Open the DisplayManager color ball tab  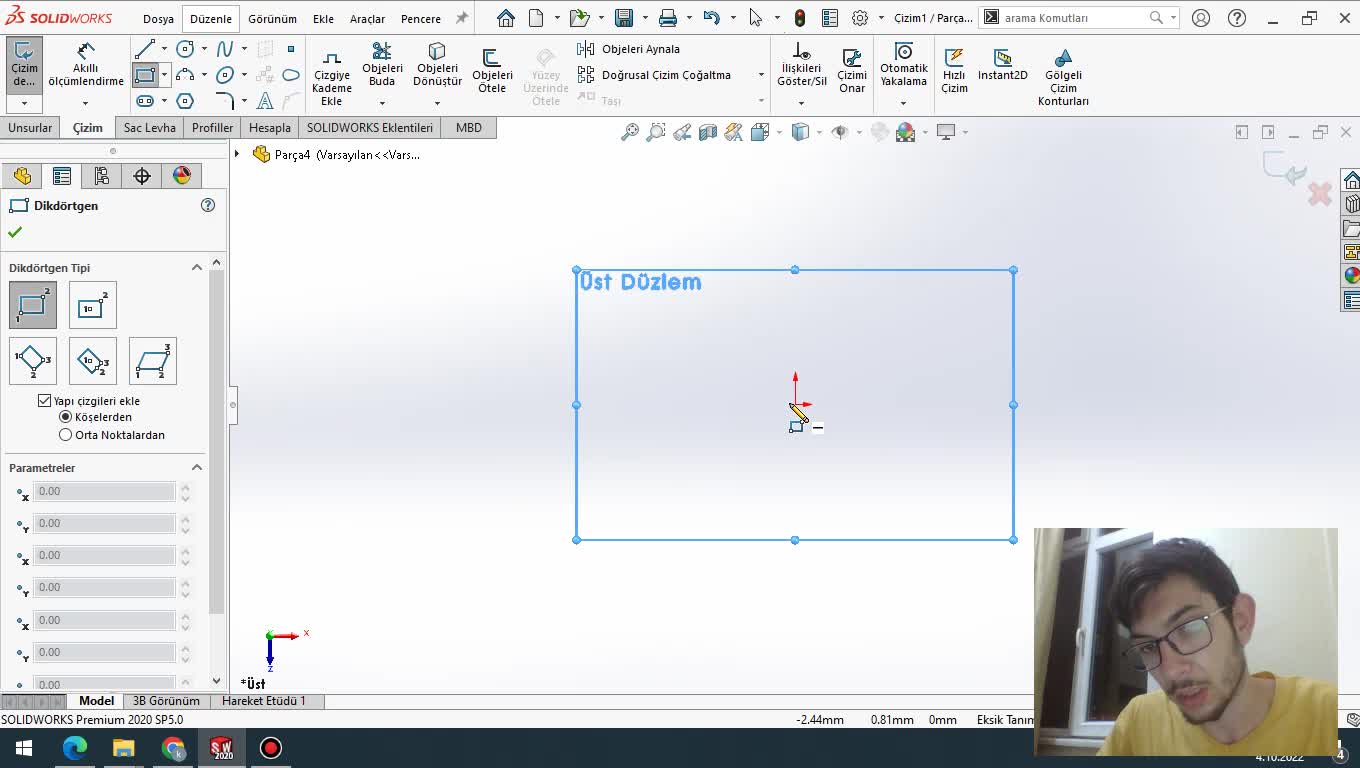pos(182,176)
